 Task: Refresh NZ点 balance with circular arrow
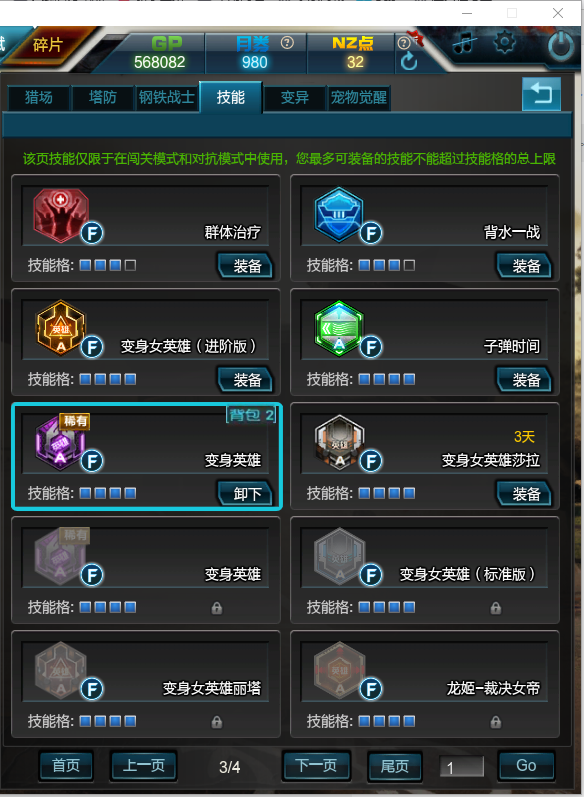(409, 62)
